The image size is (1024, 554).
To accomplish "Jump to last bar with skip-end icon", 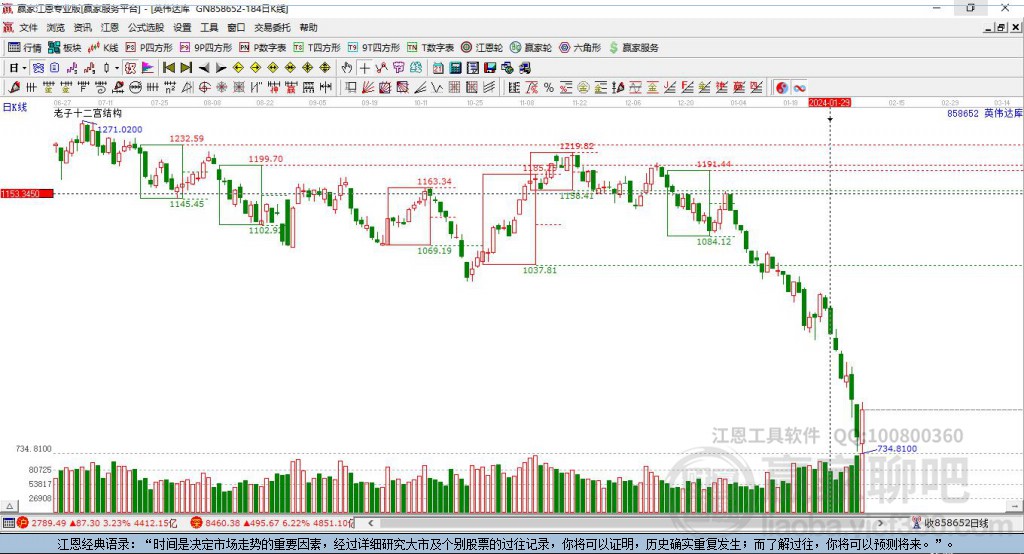I will pyautogui.click(x=186, y=68).
